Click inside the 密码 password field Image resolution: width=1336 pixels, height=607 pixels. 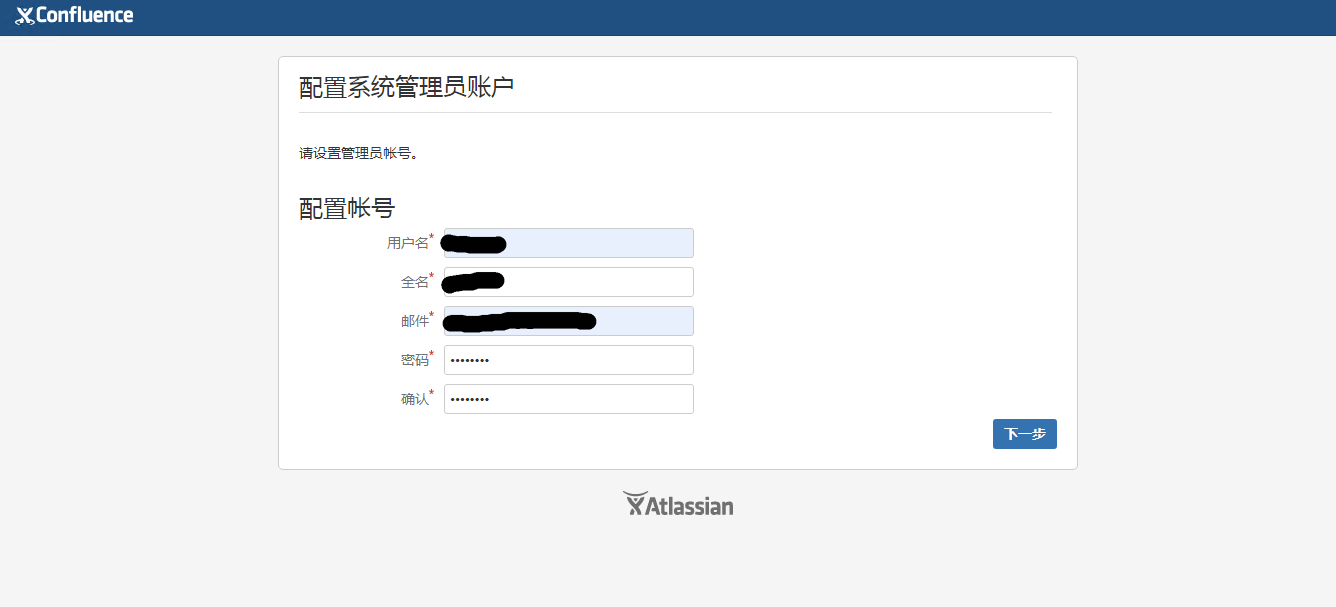point(568,359)
